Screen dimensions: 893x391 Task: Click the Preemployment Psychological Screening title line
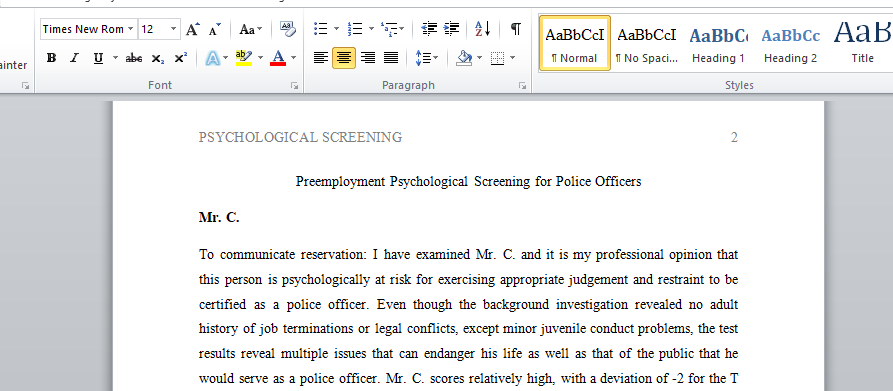(x=468, y=182)
